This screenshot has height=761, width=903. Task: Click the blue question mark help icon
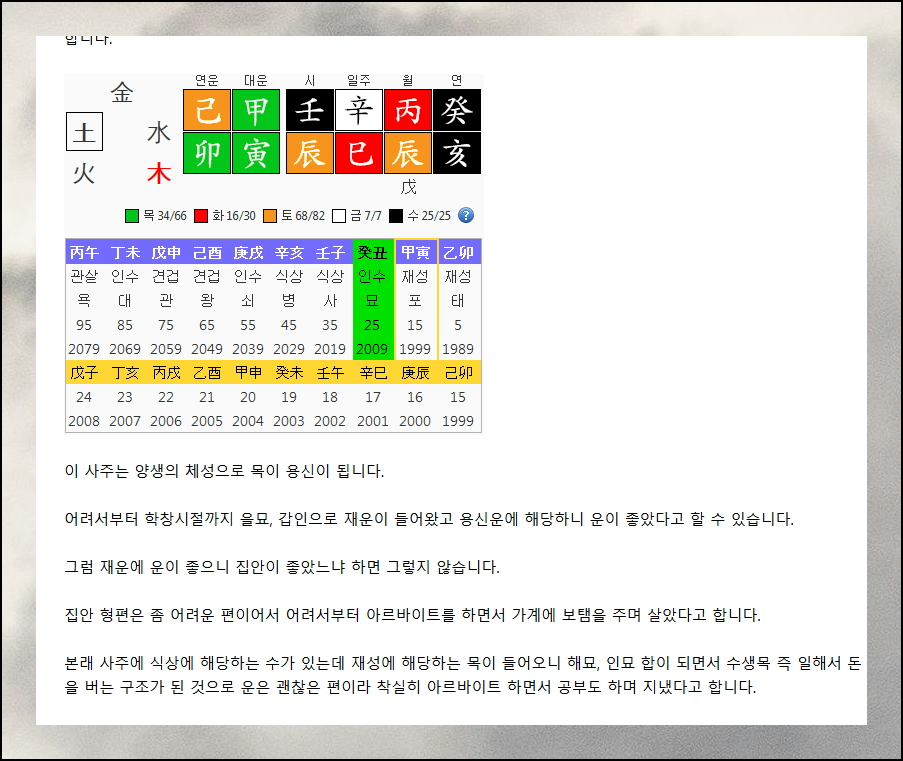466,215
